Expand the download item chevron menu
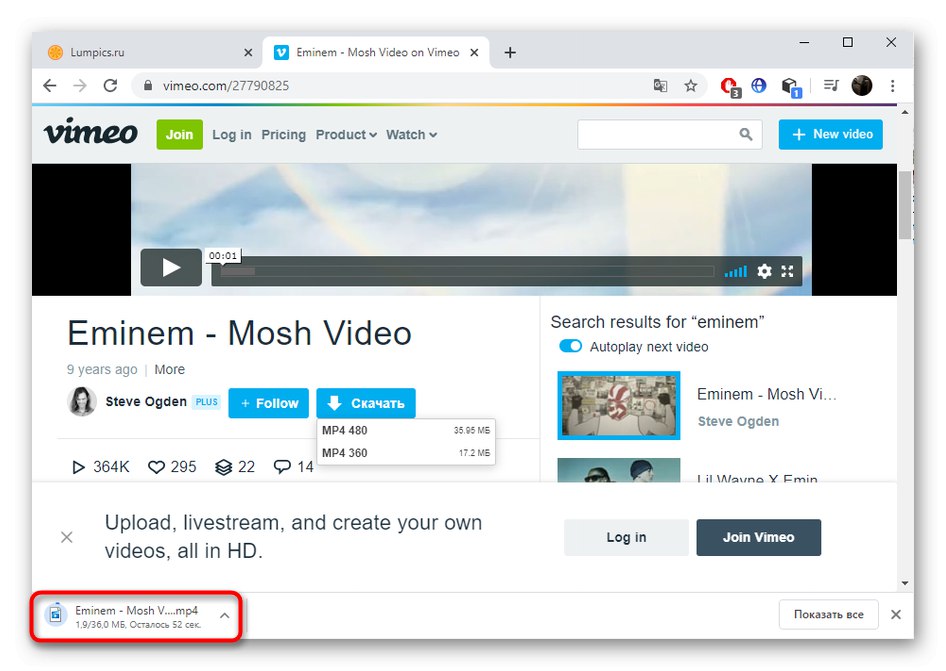 224,615
